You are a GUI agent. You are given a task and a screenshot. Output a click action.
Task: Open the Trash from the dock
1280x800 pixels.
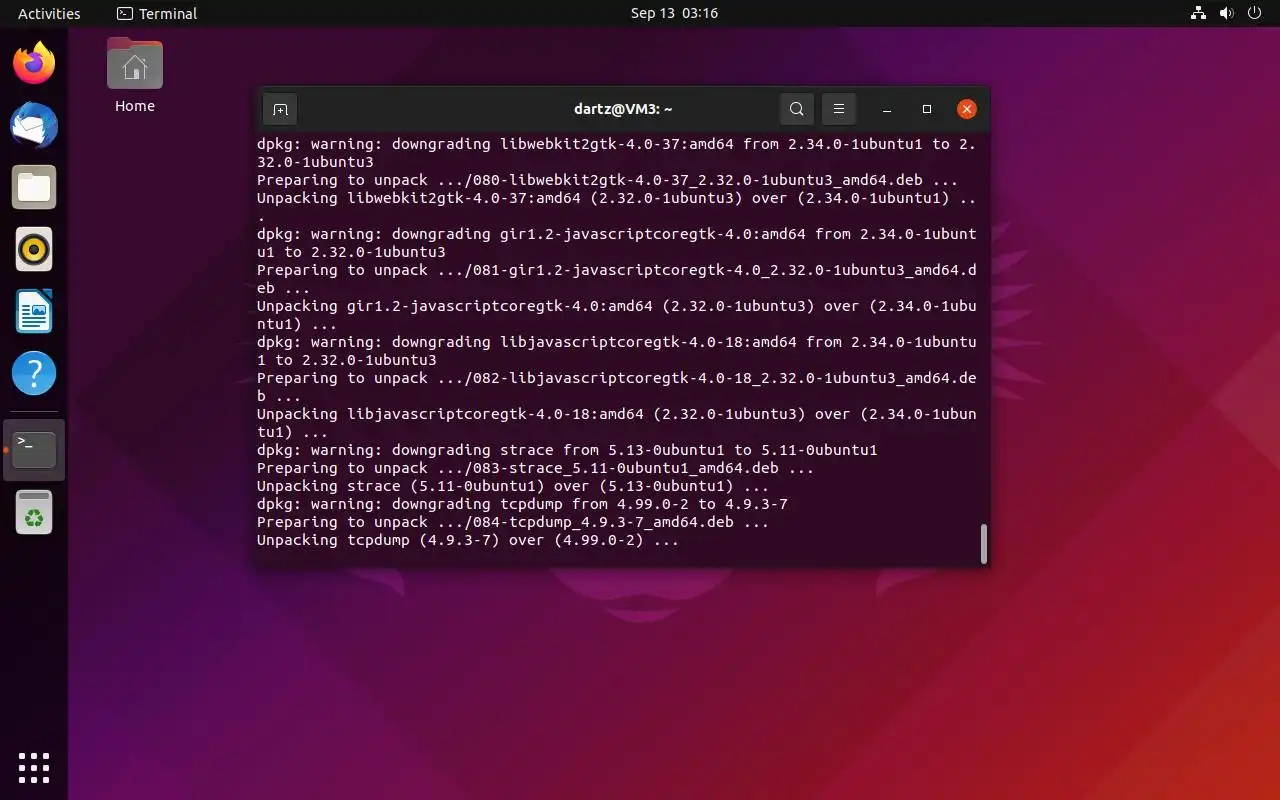point(34,512)
